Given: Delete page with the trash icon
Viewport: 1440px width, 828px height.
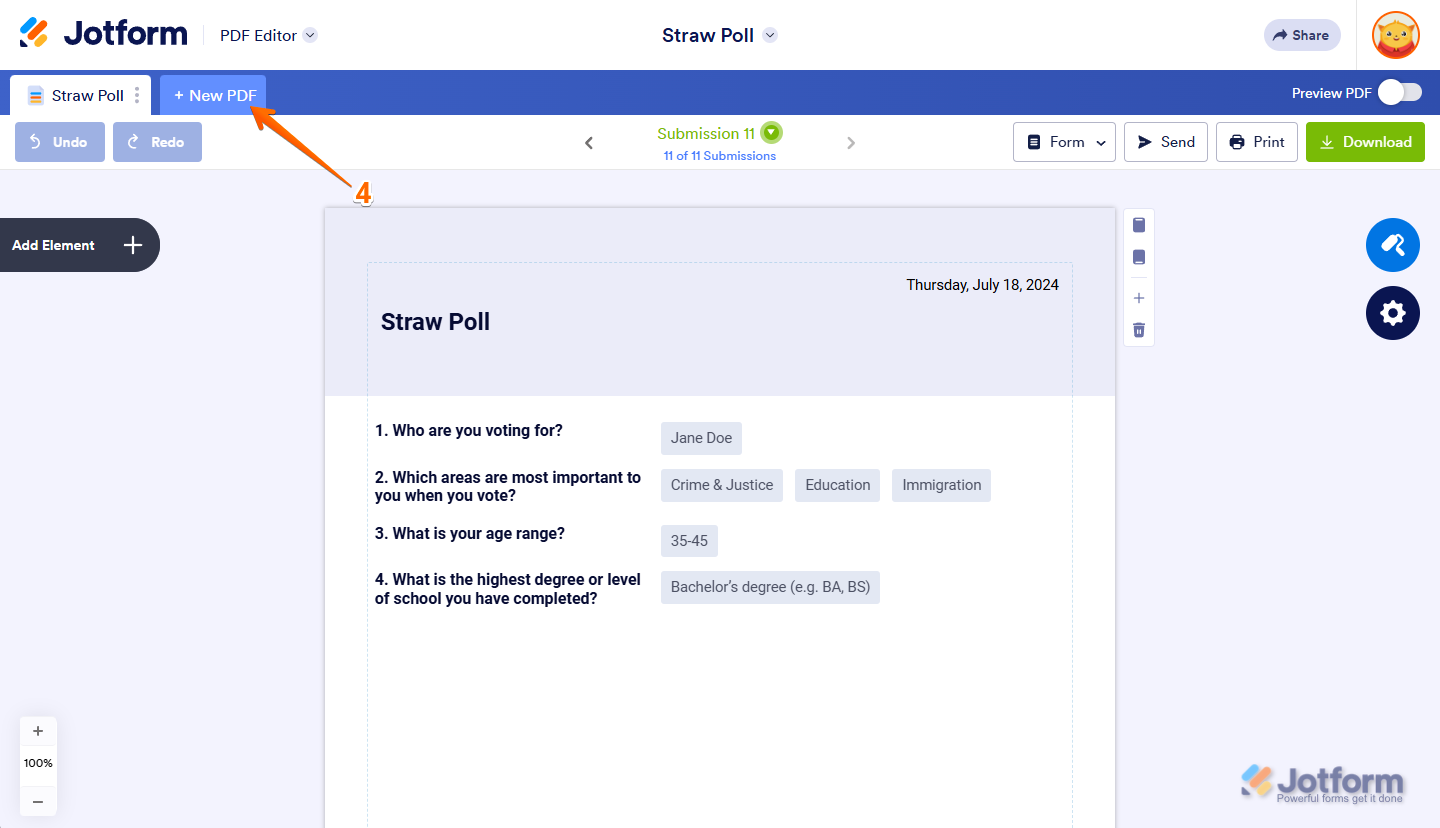Looking at the screenshot, I should tap(1139, 330).
